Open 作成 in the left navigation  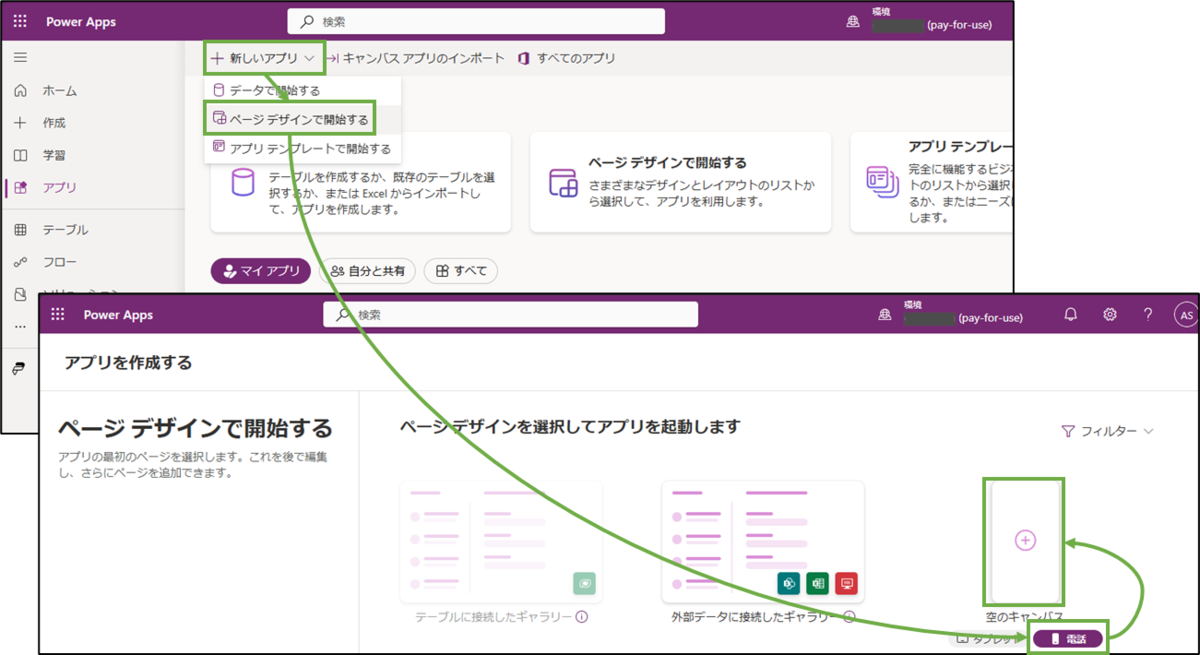pyautogui.click(x=54, y=123)
